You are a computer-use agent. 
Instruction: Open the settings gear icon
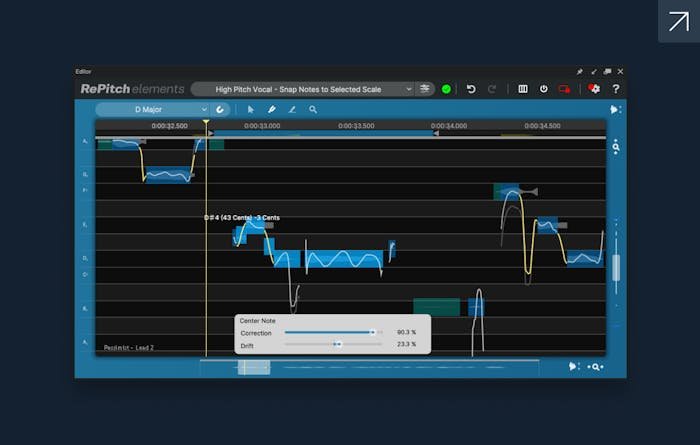pyautogui.click(x=594, y=89)
